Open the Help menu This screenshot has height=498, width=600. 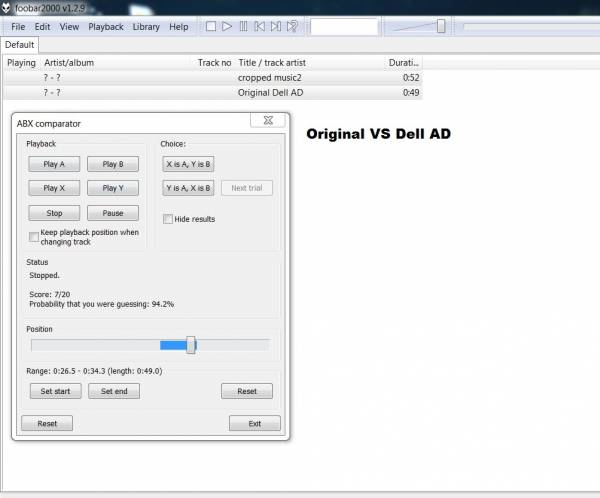179,27
